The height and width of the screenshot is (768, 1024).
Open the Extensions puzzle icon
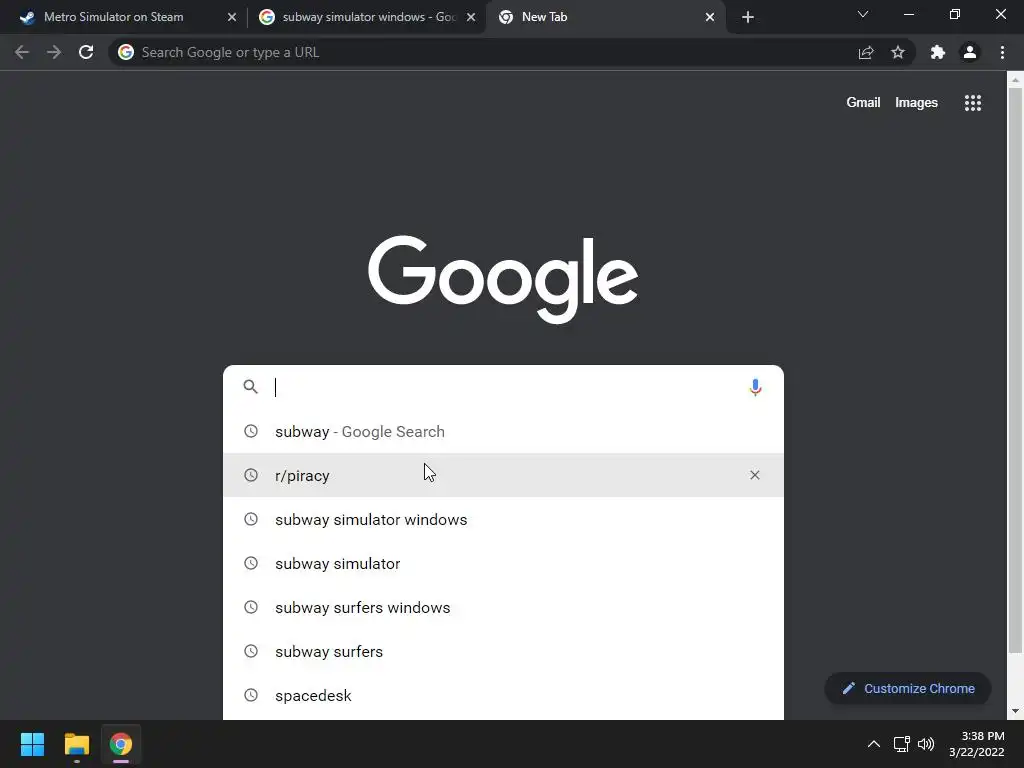(938, 52)
